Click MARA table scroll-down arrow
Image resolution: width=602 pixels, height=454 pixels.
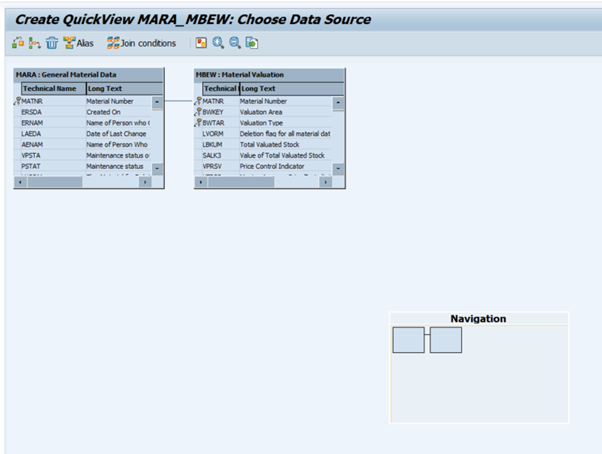tap(157, 169)
